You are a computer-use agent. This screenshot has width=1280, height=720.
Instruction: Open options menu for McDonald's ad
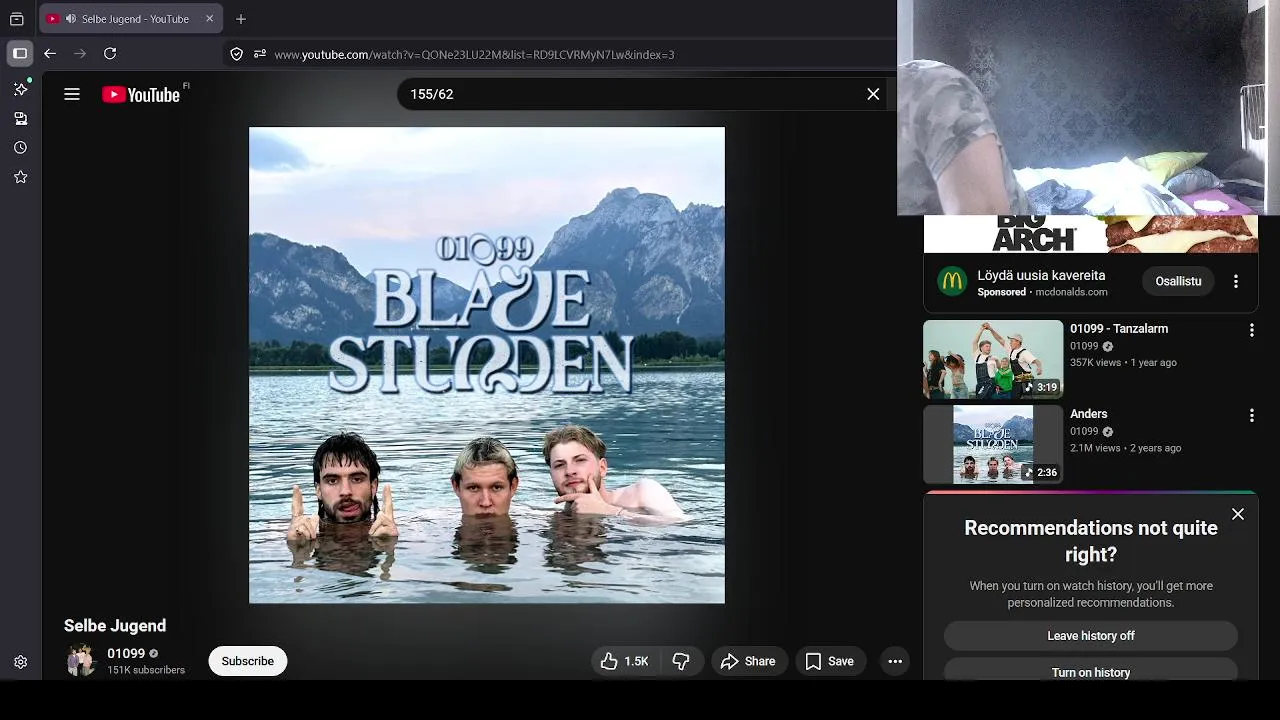coord(1236,282)
